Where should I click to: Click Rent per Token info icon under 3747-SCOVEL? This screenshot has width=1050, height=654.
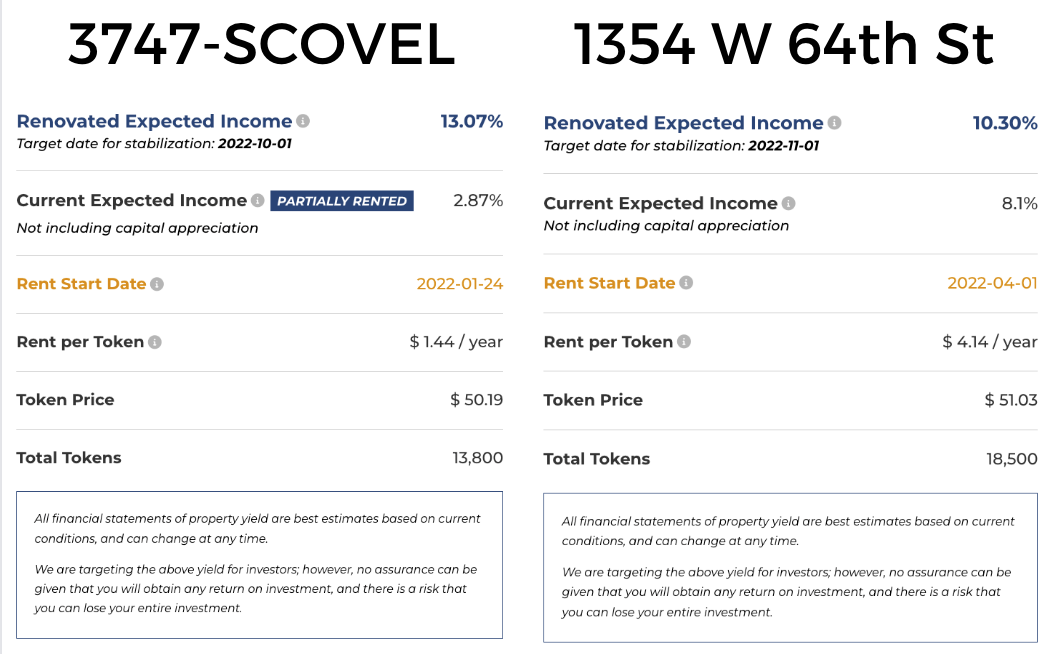(155, 342)
